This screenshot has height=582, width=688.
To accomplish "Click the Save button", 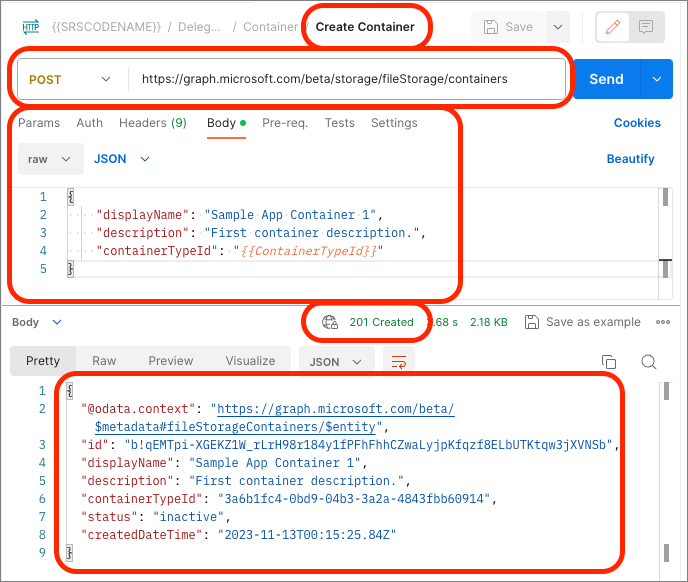I will [508, 27].
